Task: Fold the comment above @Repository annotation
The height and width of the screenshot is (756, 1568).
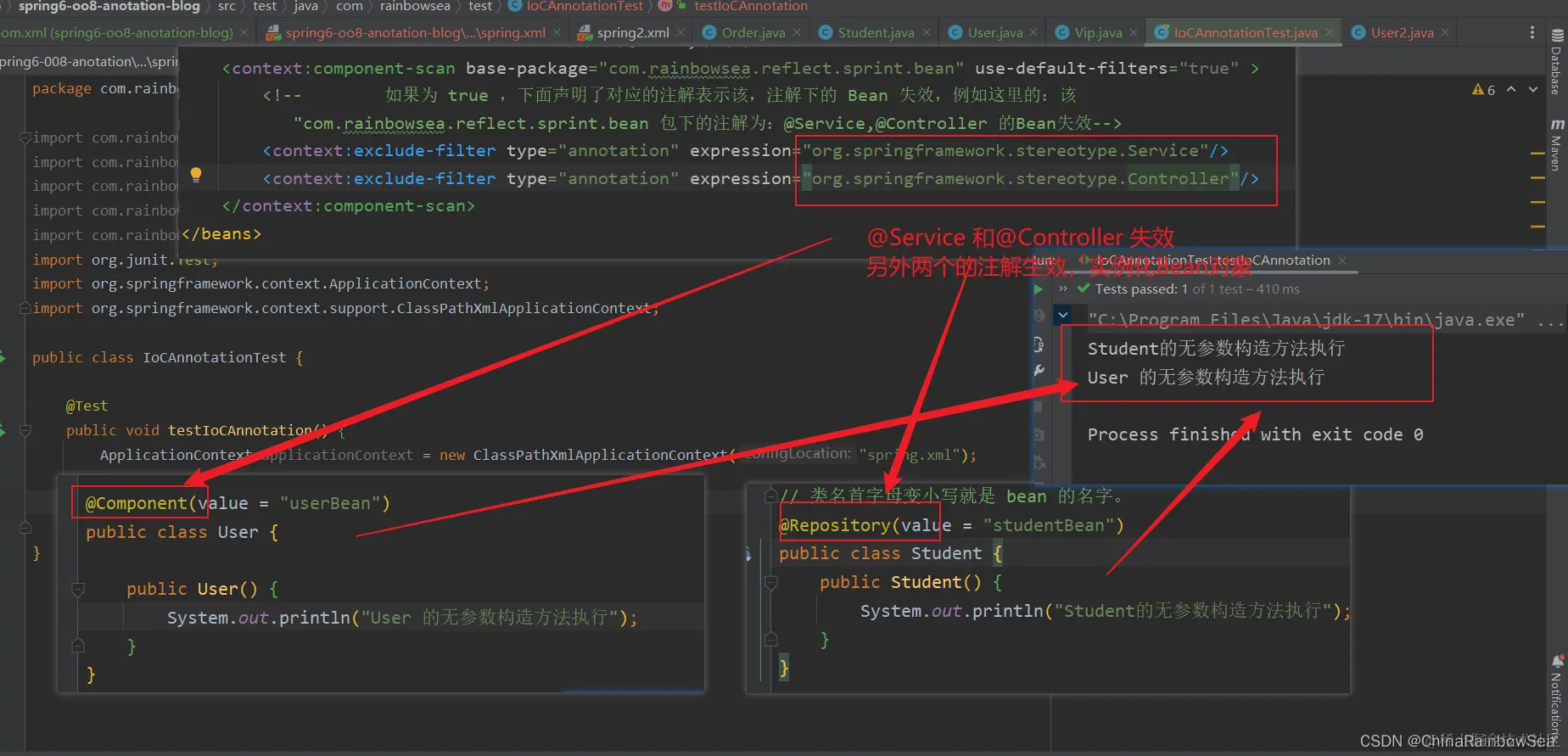Action: [771, 496]
